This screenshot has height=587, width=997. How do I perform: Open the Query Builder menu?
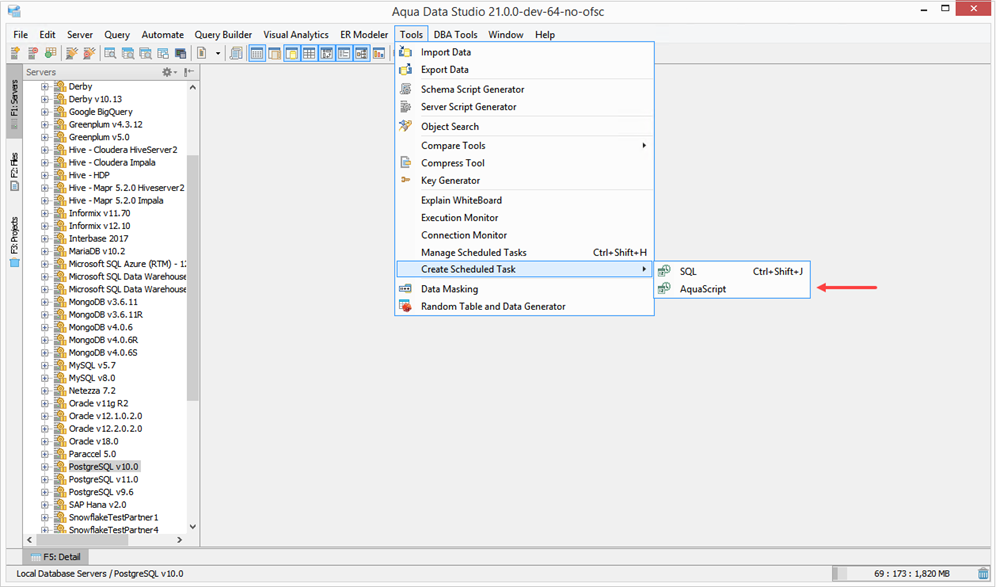pyautogui.click(x=223, y=34)
